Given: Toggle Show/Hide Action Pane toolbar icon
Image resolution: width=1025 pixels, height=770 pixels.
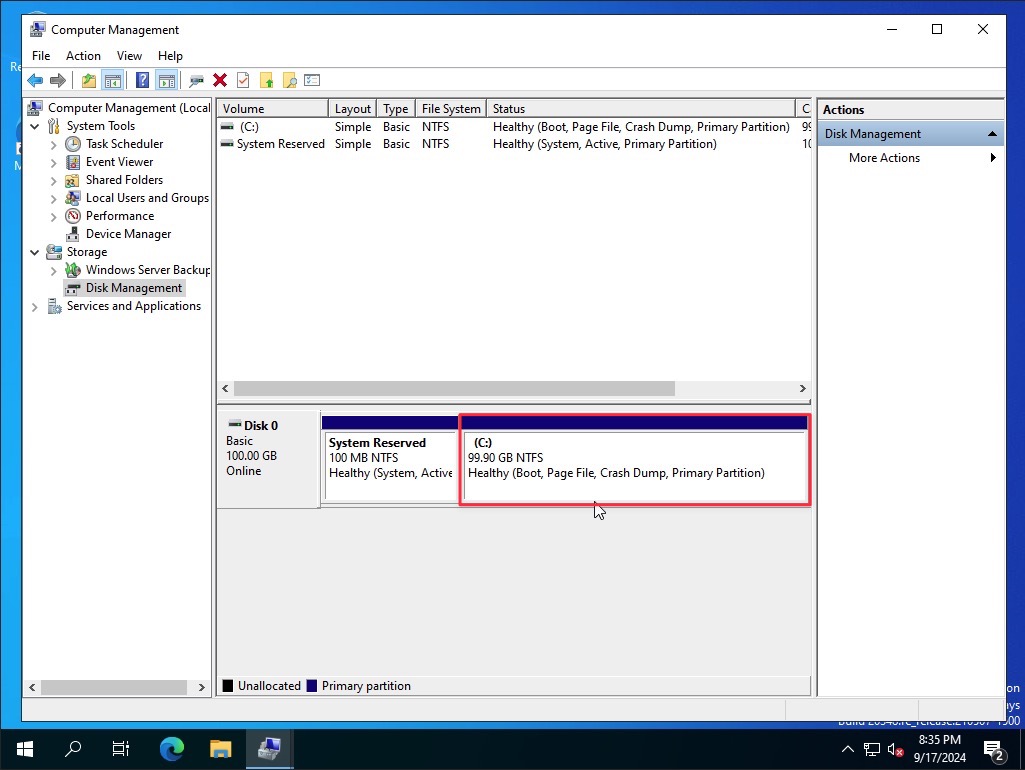Looking at the screenshot, I should tap(167, 80).
